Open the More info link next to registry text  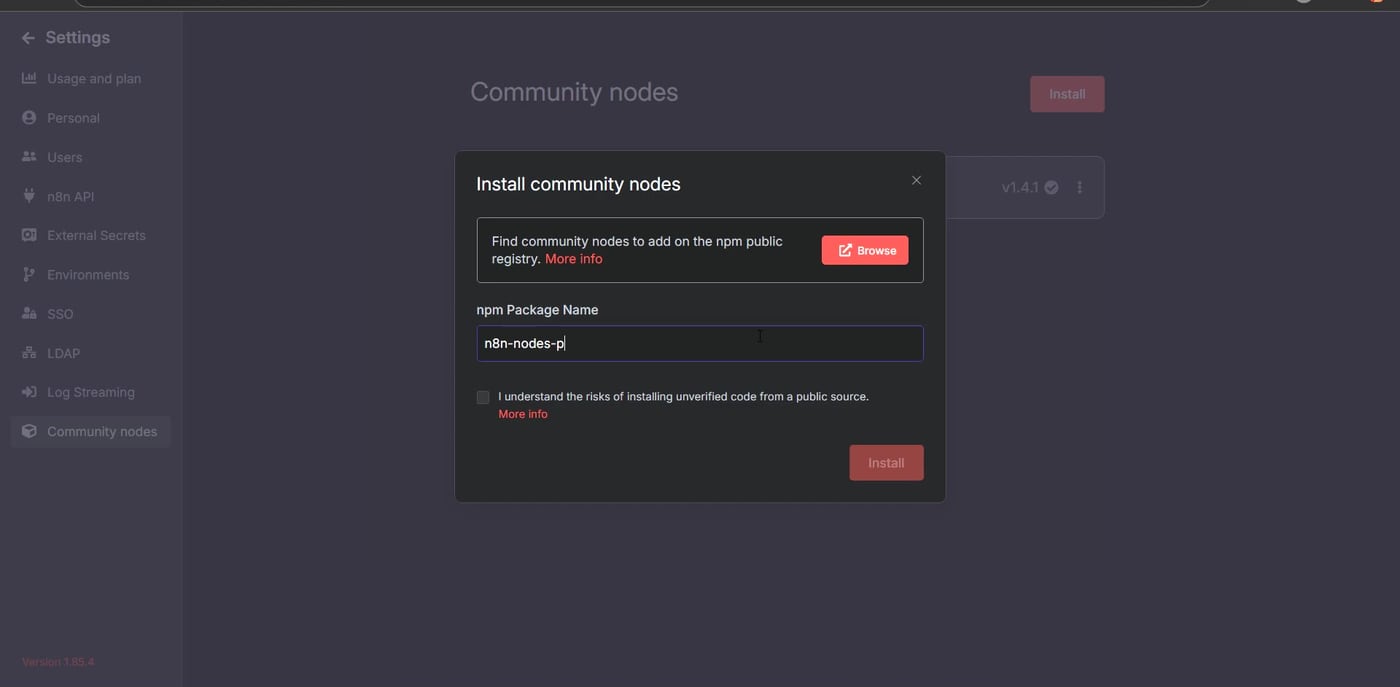tap(574, 259)
